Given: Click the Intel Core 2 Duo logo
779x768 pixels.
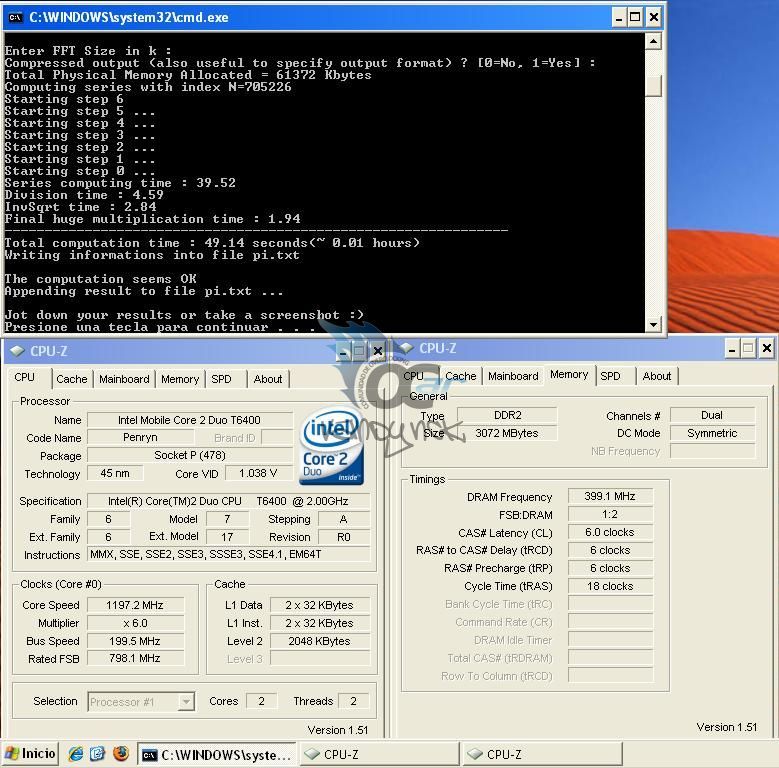Looking at the screenshot, I should point(331,446).
